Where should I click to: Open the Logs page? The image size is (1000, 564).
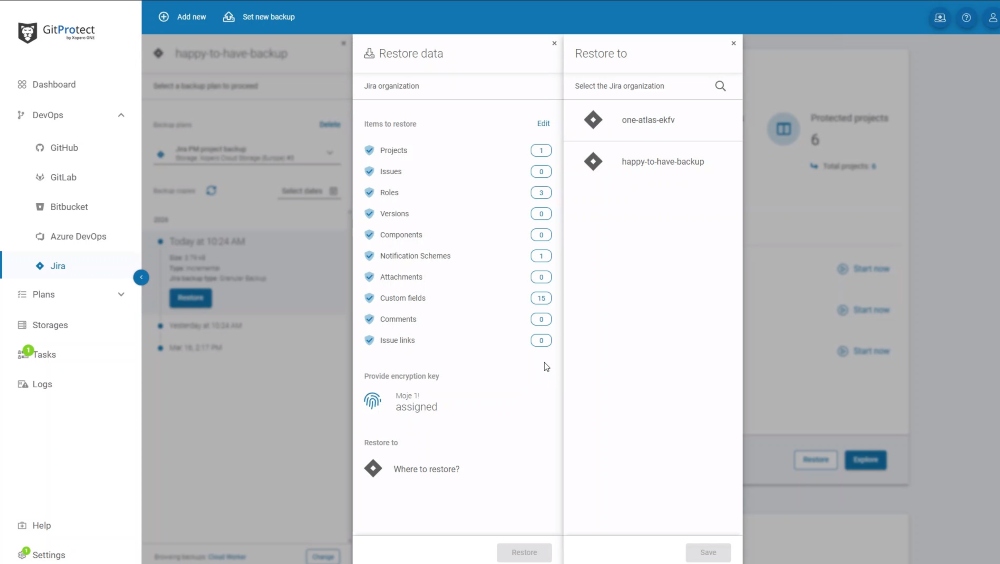click(x=42, y=384)
